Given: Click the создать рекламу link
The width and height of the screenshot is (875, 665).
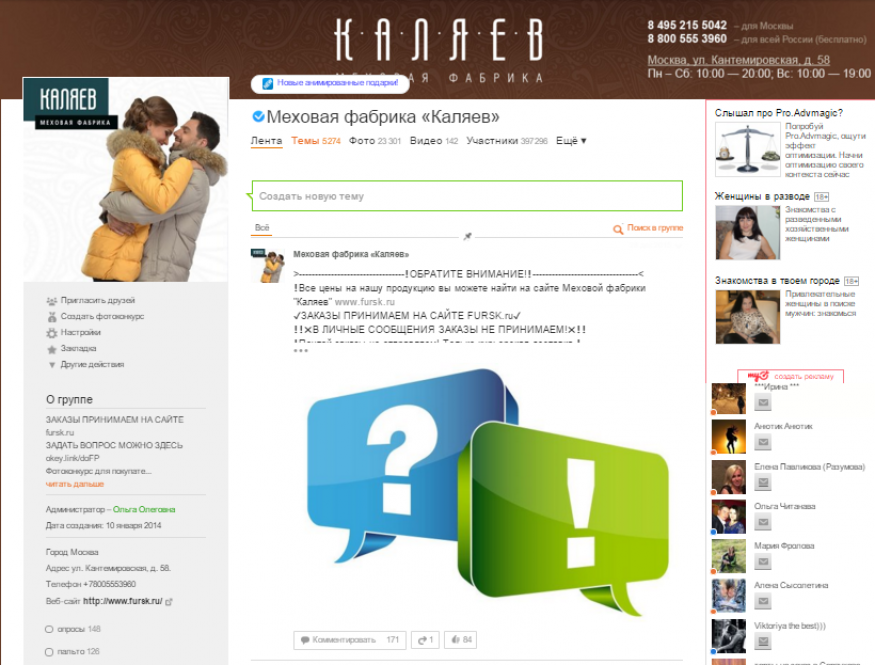Looking at the screenshot, I should point(804,377).
